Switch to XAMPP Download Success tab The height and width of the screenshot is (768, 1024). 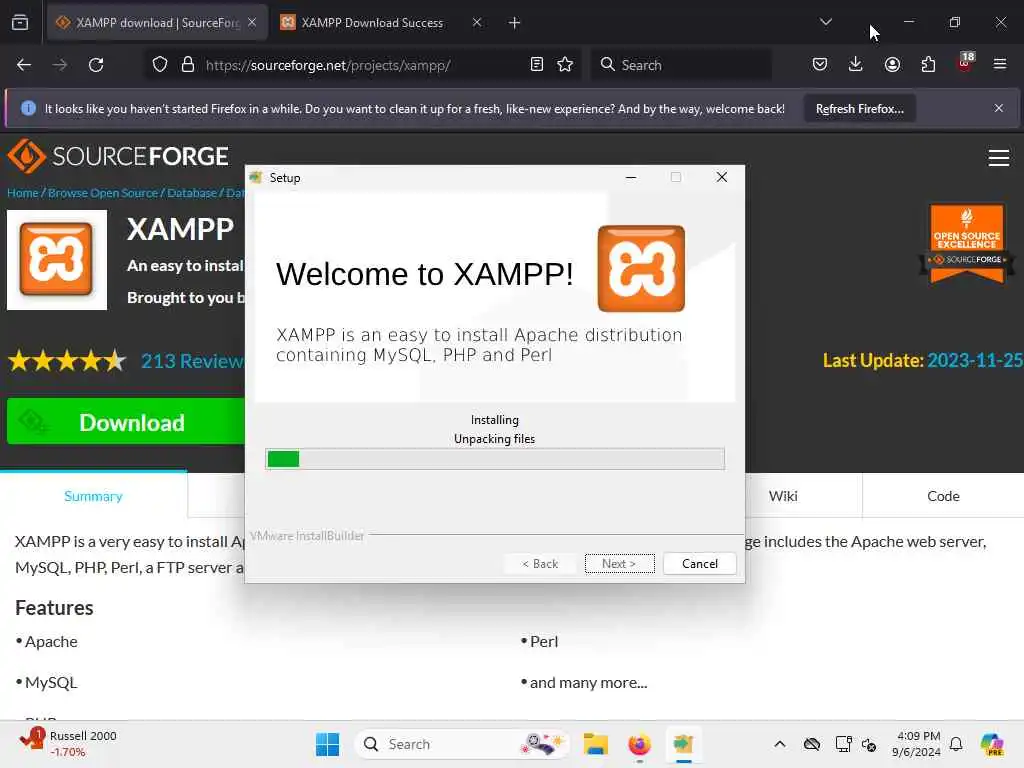(x=371, y=23)
